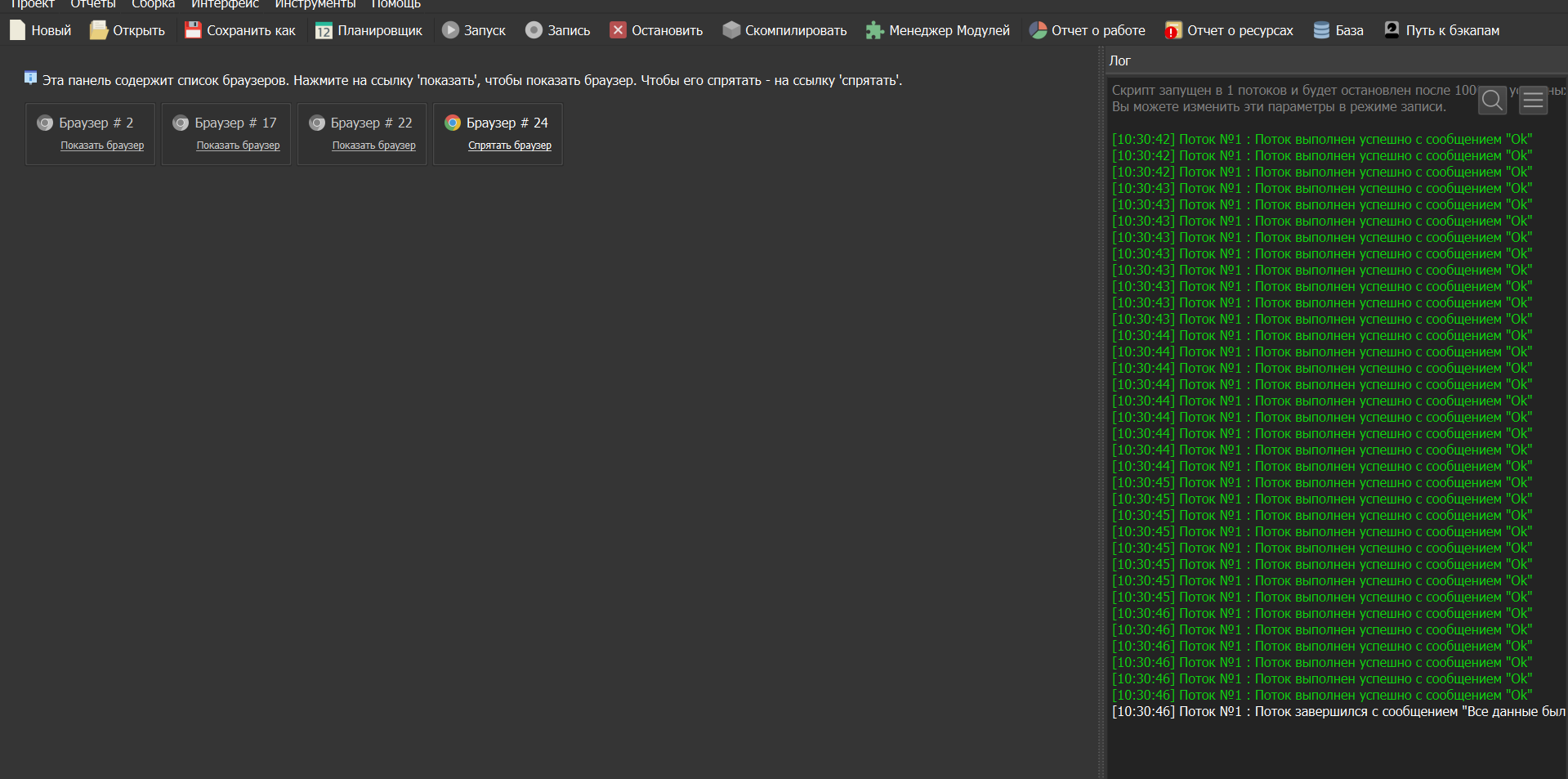The height and width of the screenshot is (779, 1568).
Task: Show browser # 17 via its link
Action: tap(238, 146)
